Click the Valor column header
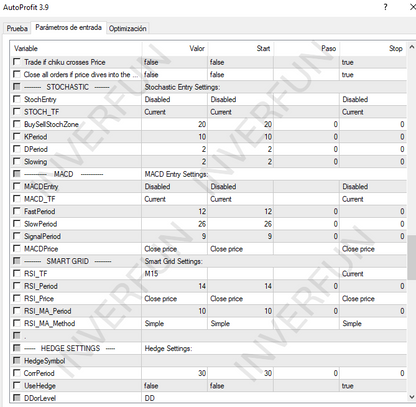 (175, 49)
